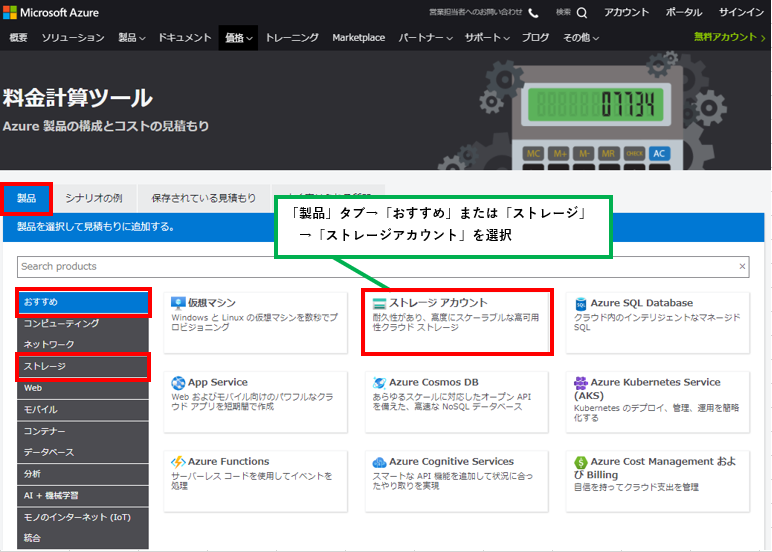The image size is (772, 552).
Task: Expand the 価格 dropdown menu
Action: click(x=238, y=38)
